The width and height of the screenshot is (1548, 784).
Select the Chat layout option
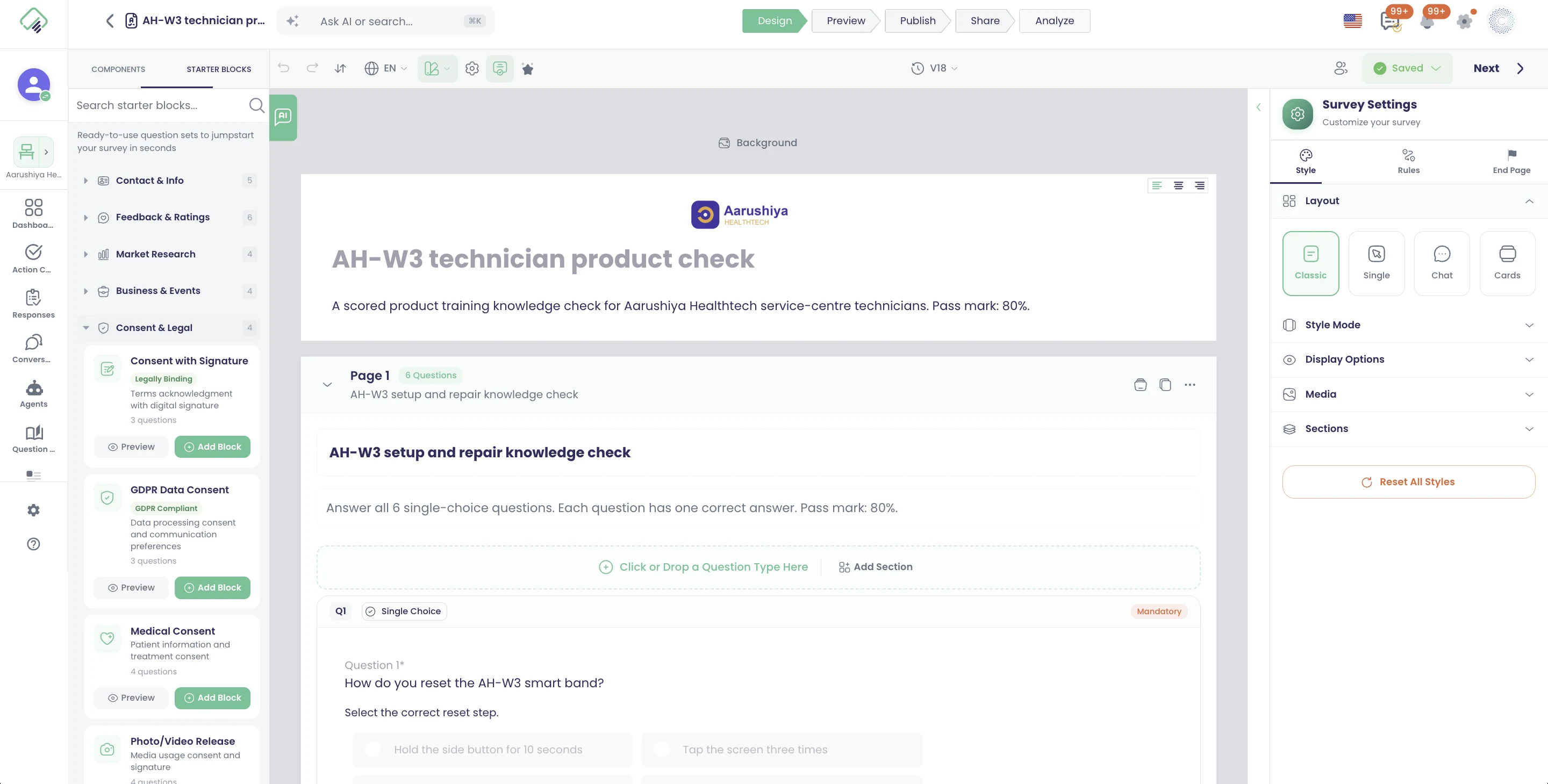pyautogui.click(x=1442, y=263)
